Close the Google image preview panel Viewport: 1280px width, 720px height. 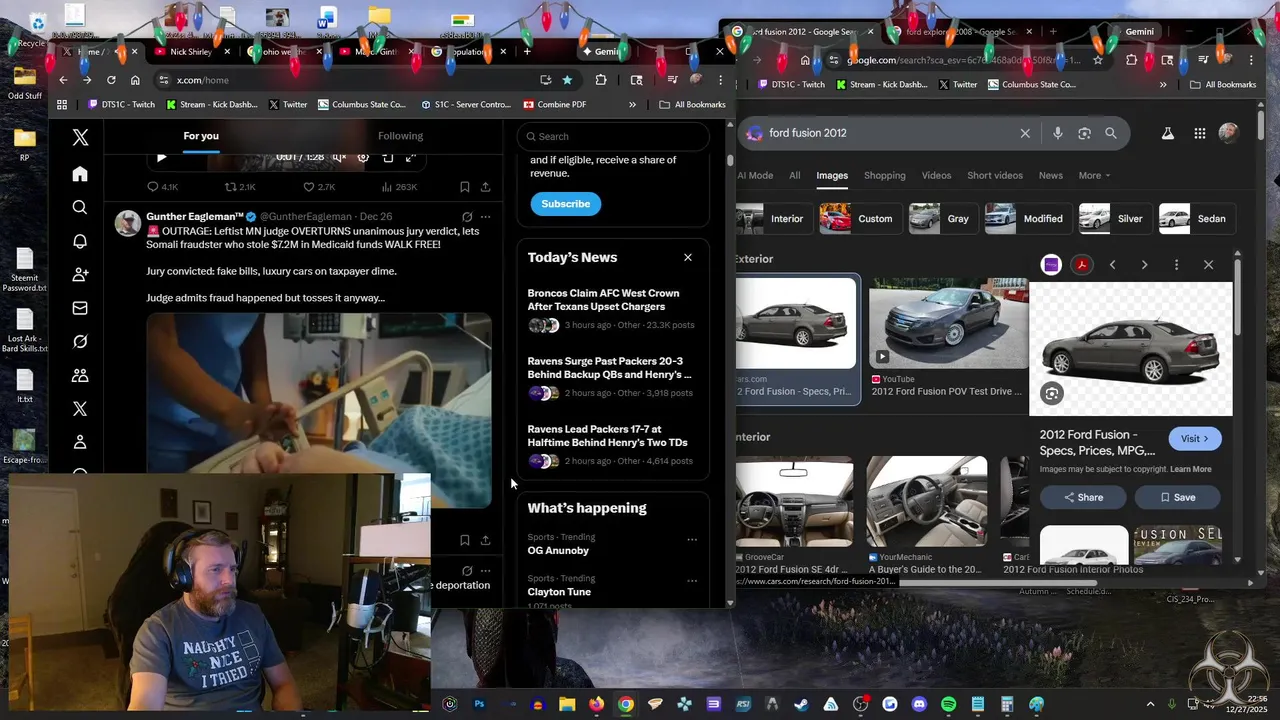pos(1208,265)
